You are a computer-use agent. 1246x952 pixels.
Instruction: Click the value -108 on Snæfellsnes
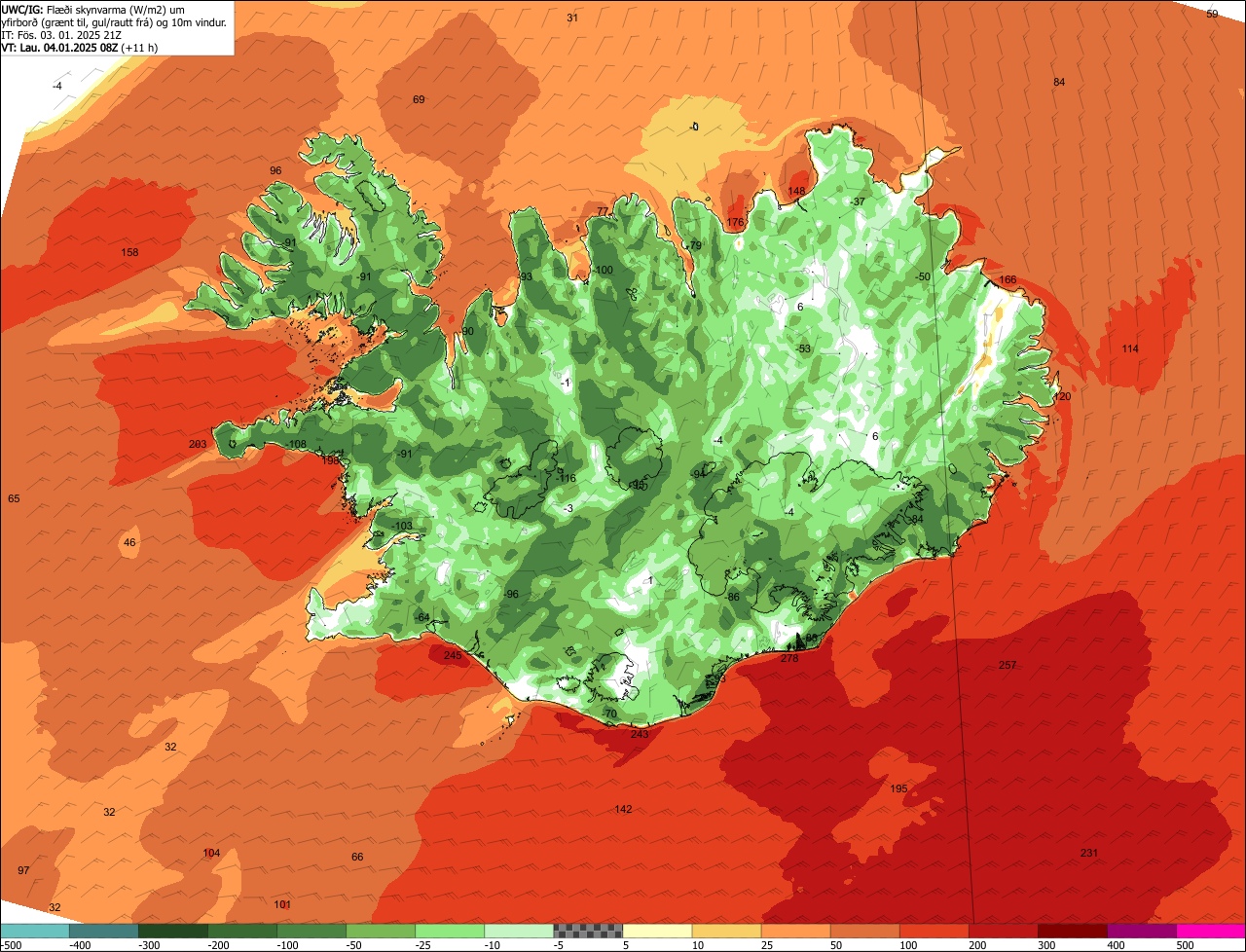296,444
